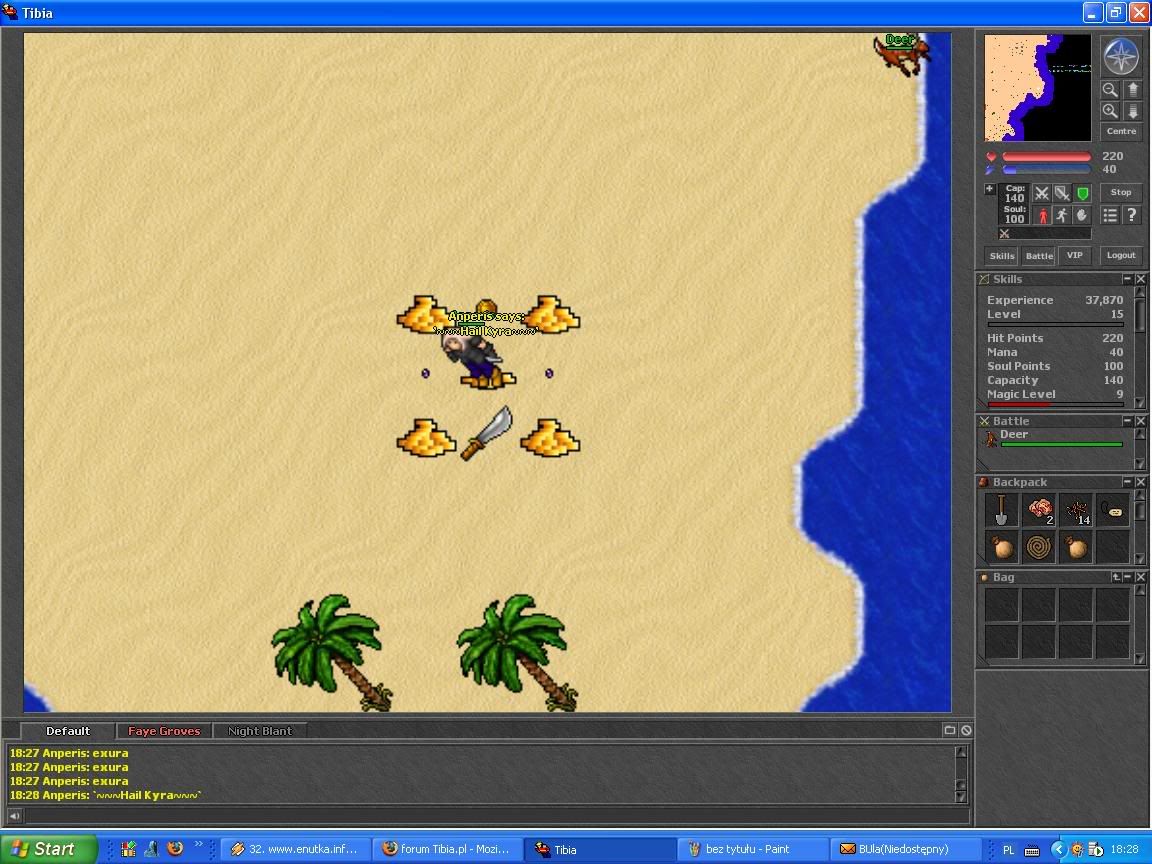Click the PL language indicator
This screenshot has height=864, width=1152.
coord(1009,850)
